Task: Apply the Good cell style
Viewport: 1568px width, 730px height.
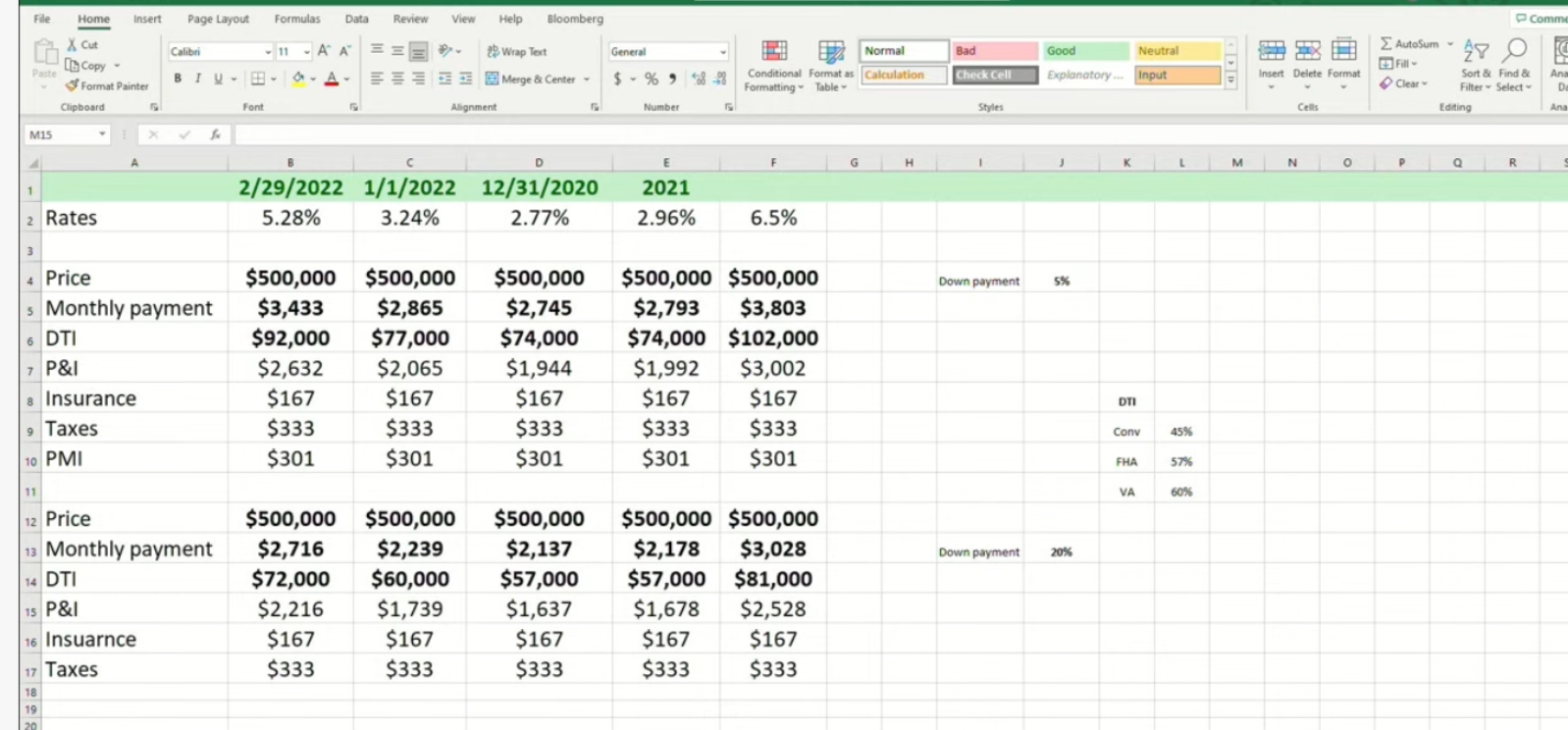Action: [x=1086, y=51]
